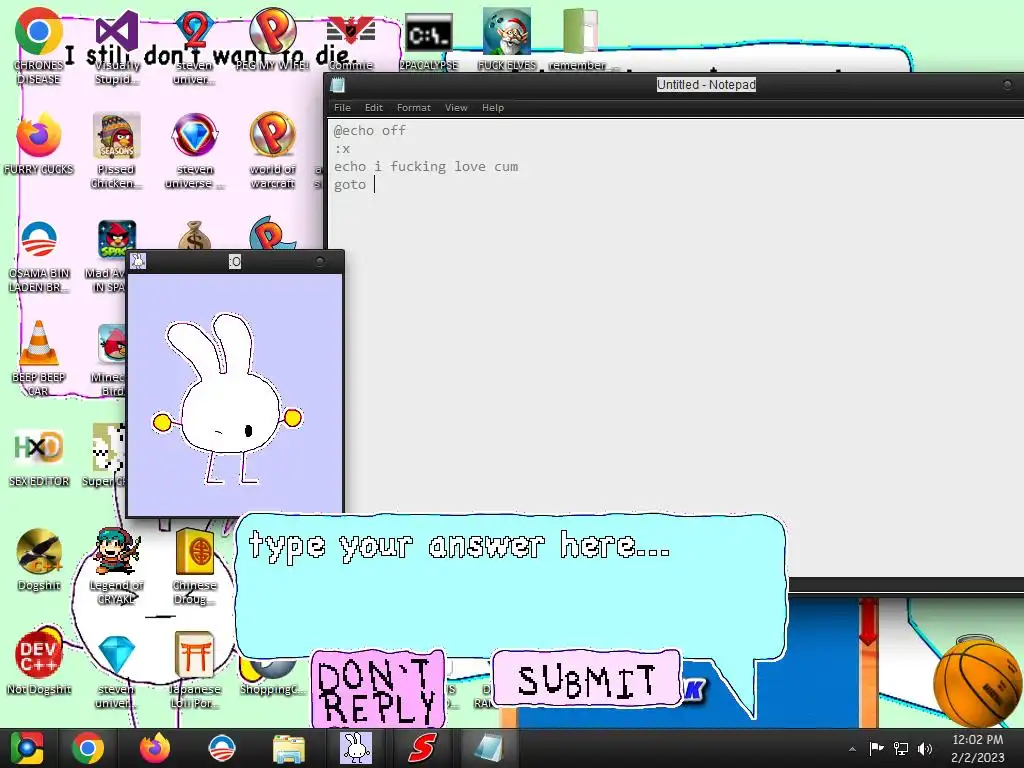
Task: Open the FUCK ELVES desktop icon
Action: coord(507,39)
